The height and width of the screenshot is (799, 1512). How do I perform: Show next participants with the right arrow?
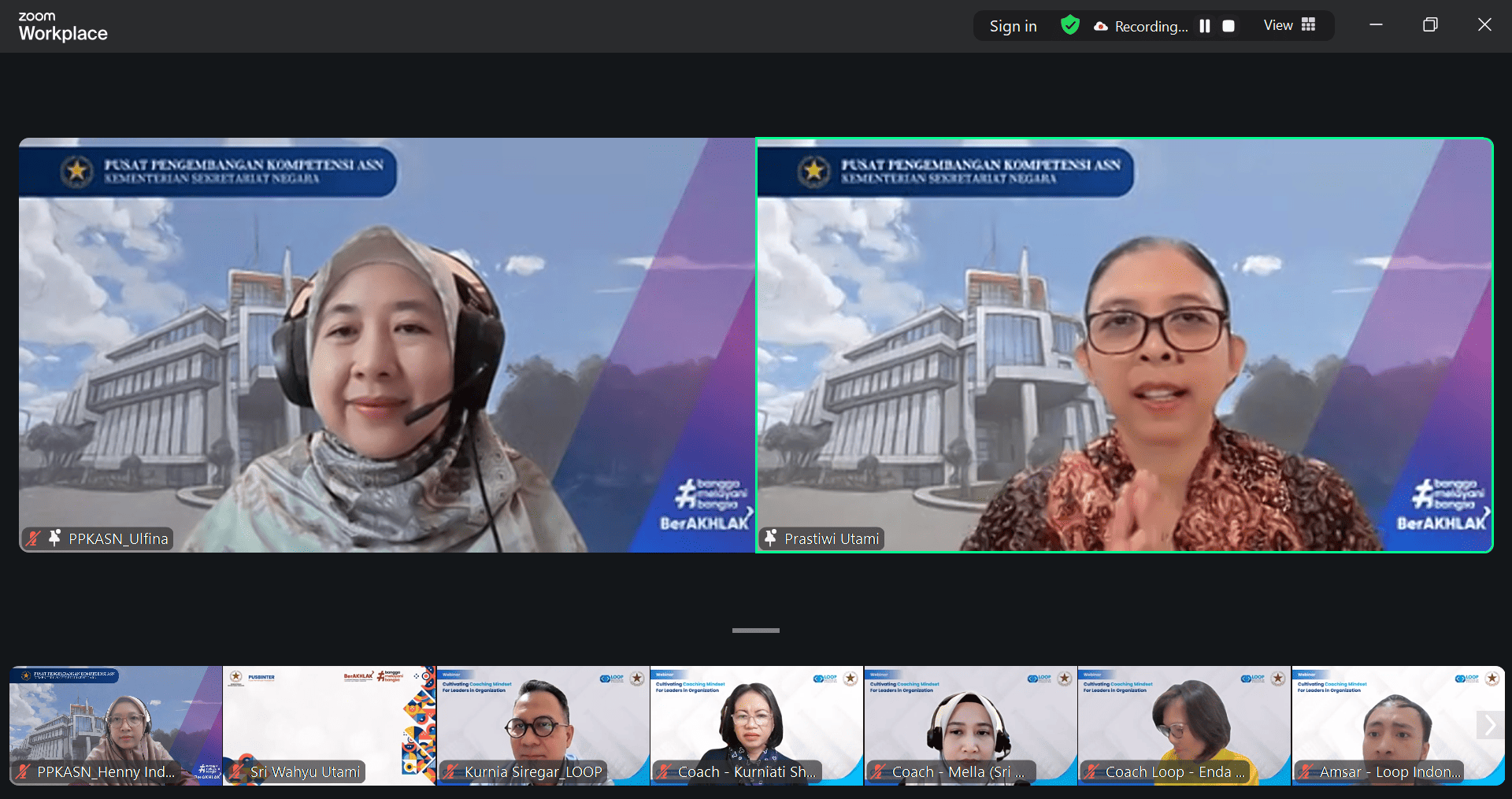pos(1489,725)
